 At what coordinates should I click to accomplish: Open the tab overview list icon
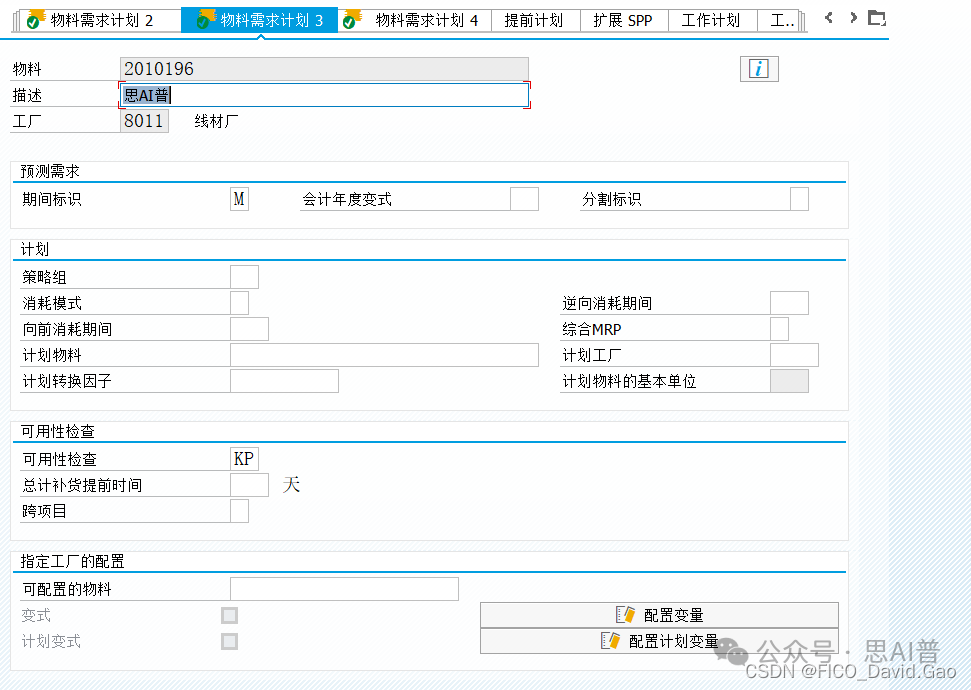878,16
